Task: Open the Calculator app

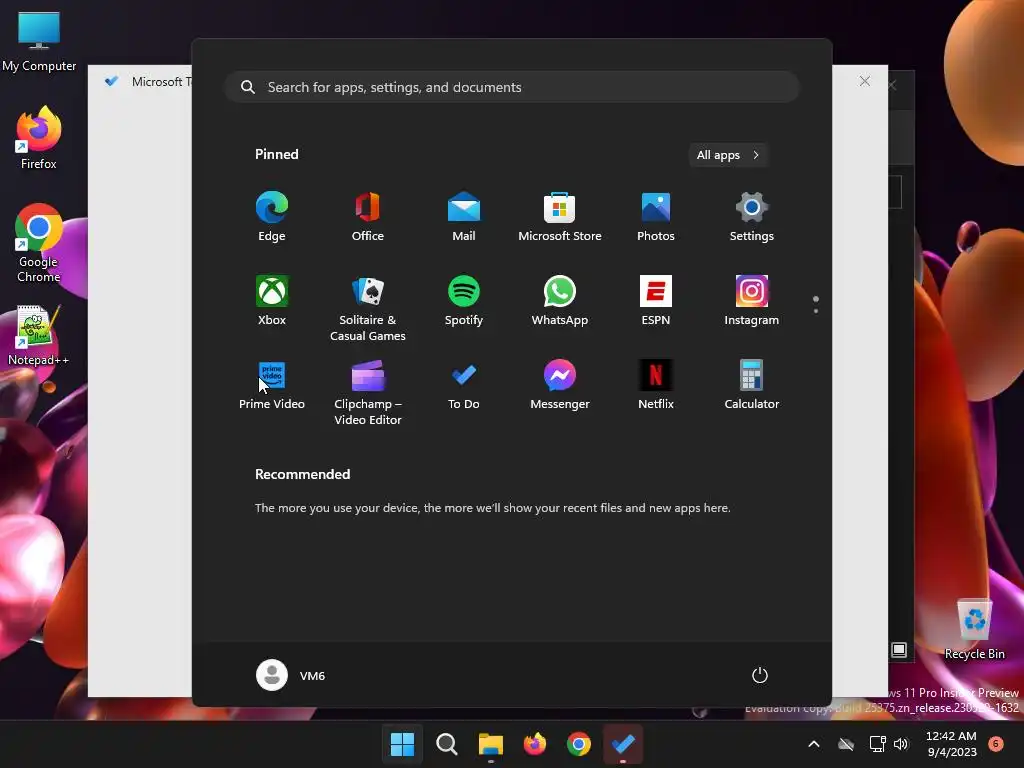Action: [752, 385]
